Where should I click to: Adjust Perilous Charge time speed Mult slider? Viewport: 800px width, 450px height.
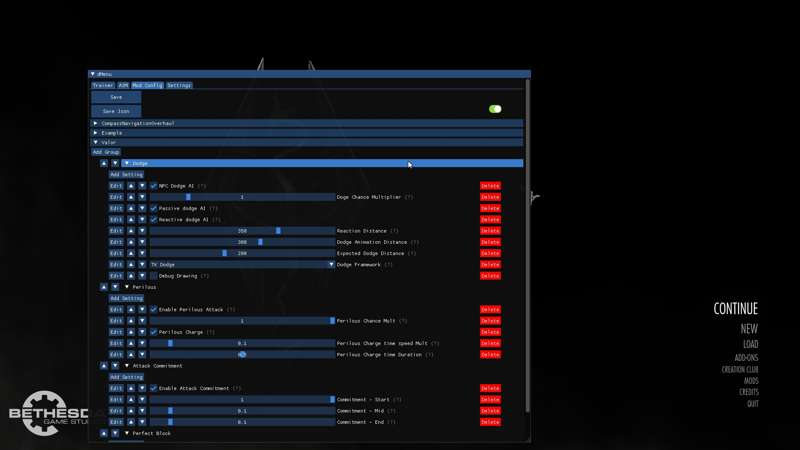coord(242,343)
